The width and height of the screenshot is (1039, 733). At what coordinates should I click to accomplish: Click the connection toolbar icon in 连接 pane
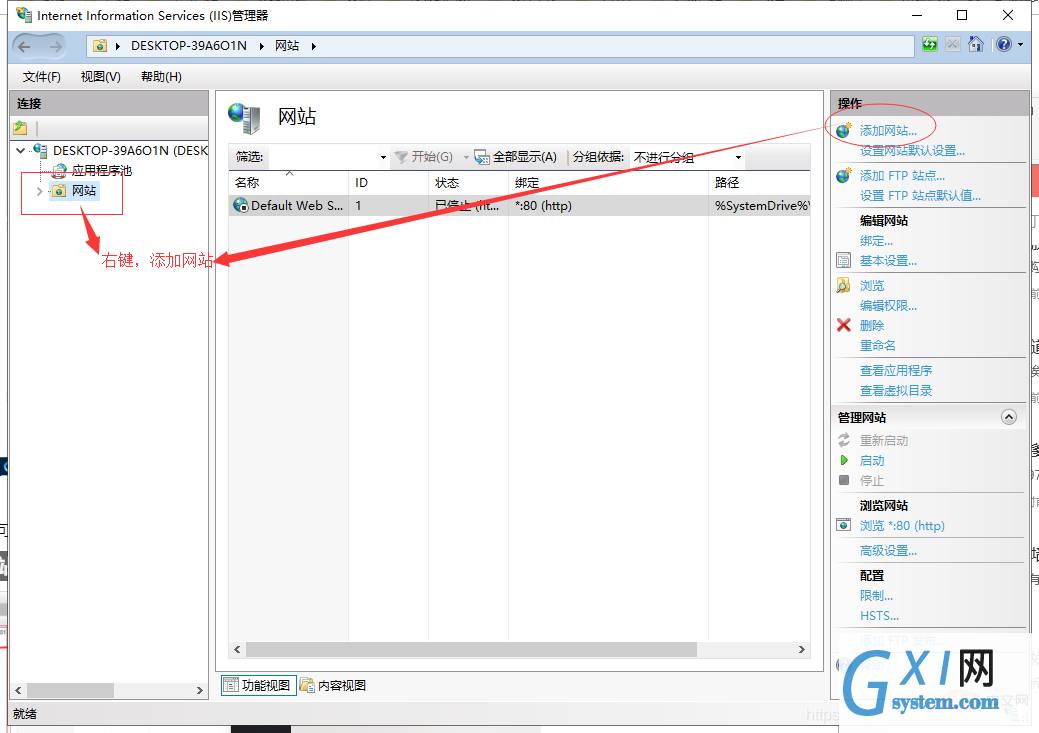(x=21, y=128)
